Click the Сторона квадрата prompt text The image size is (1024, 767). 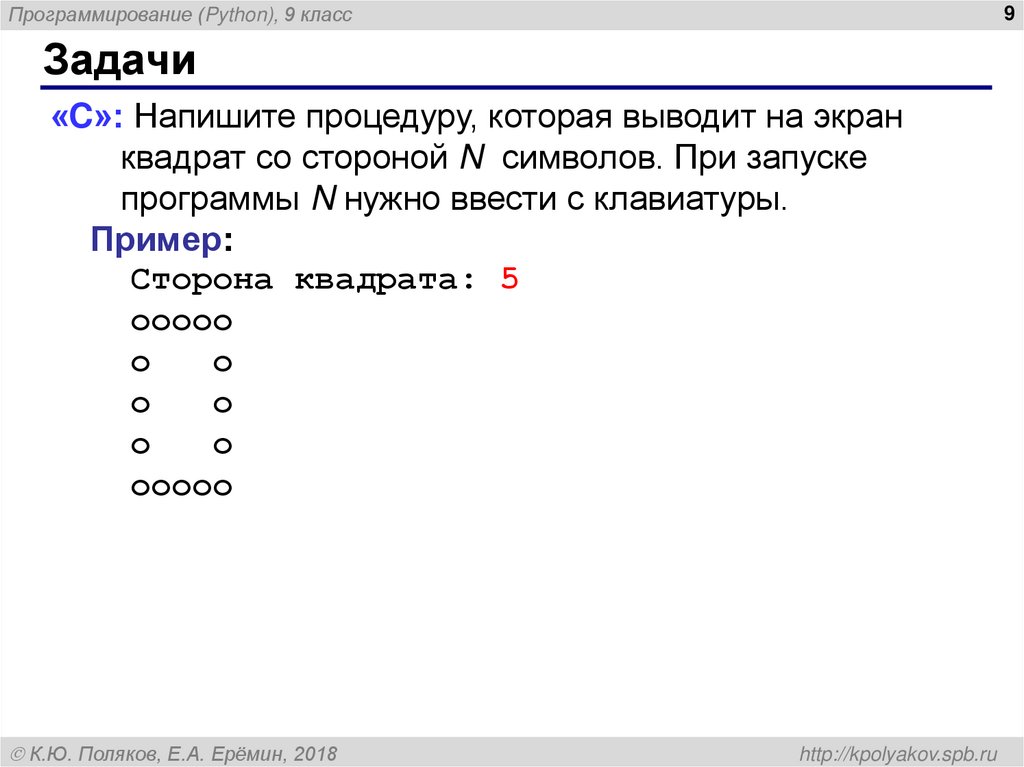[x=300, y=279]
